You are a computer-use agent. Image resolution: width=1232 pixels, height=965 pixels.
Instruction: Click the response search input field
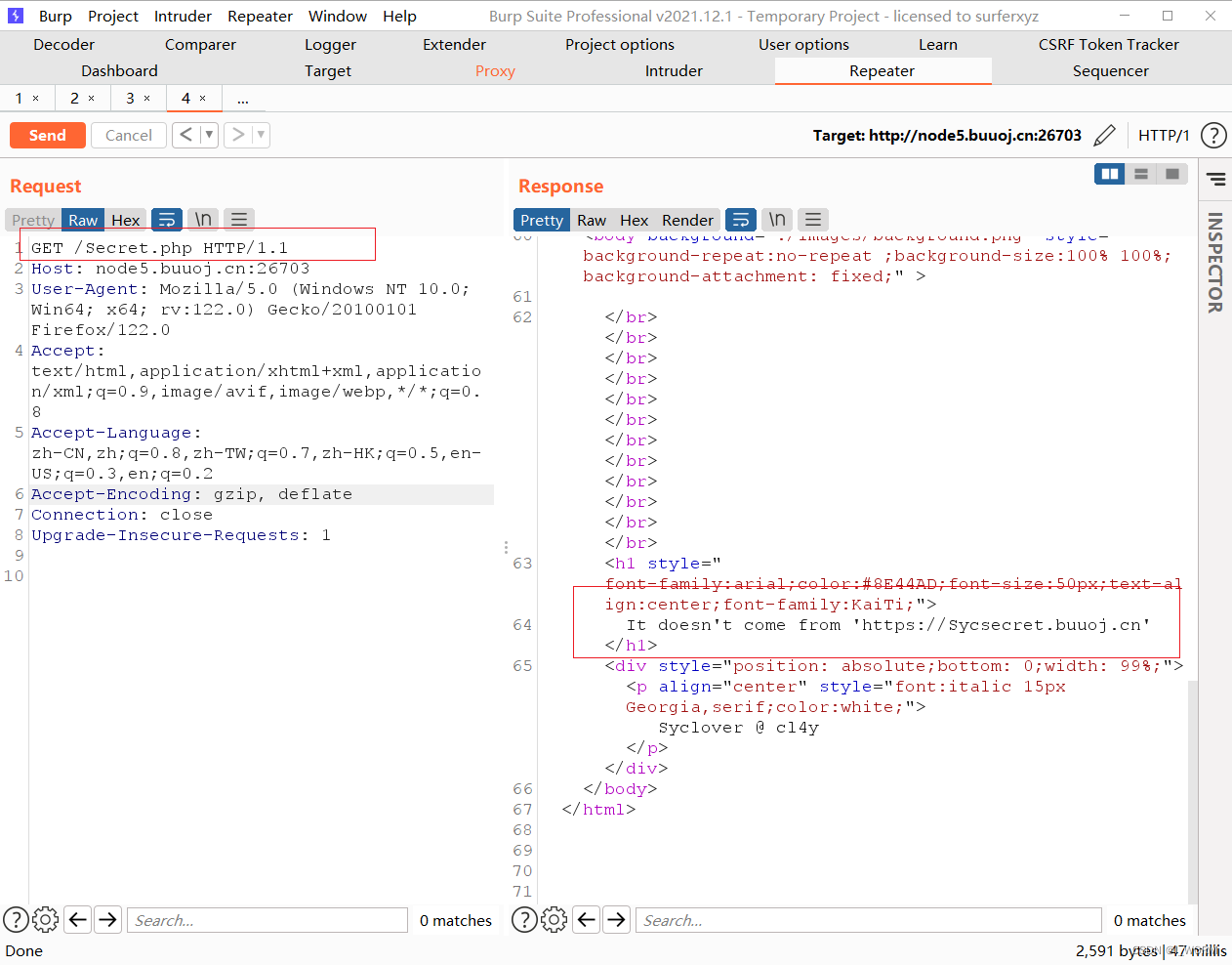869,920
